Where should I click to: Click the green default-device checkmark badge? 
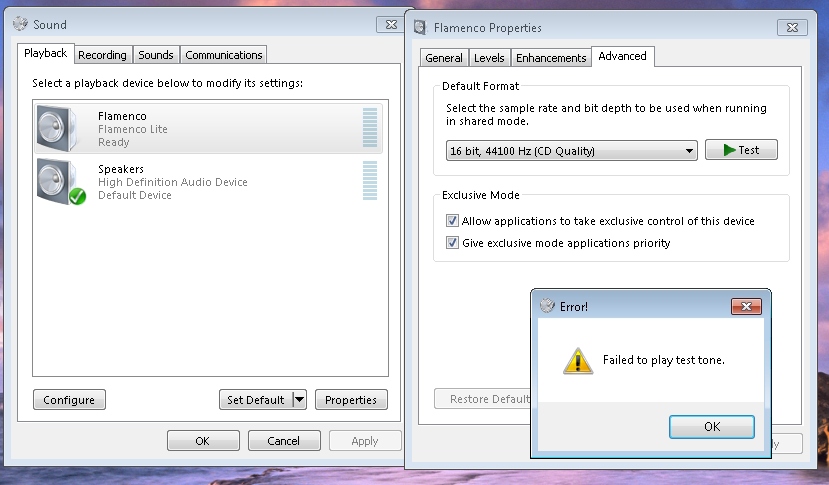click(x=77, y=197)
